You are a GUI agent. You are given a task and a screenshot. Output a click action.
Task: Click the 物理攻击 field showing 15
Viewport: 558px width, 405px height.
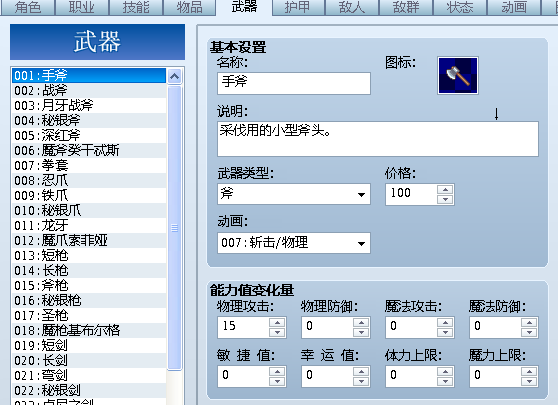[243, 327]
